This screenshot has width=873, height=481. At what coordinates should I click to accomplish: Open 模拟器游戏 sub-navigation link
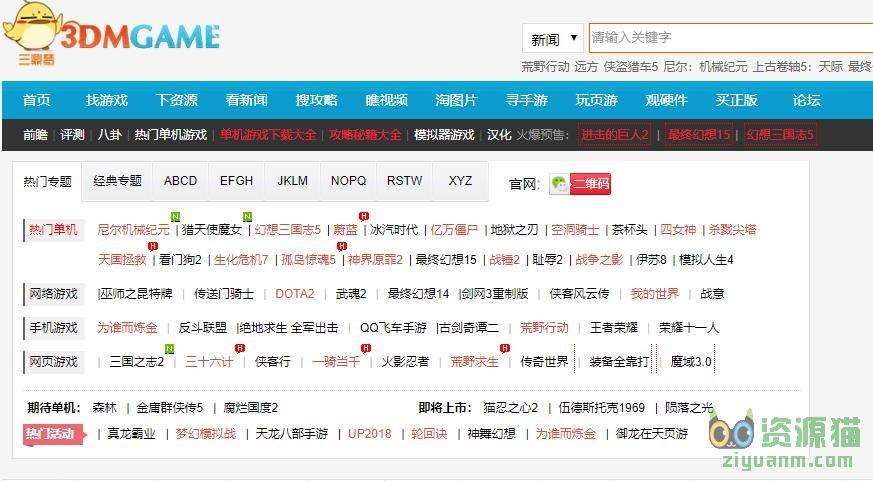coord(444,135)
